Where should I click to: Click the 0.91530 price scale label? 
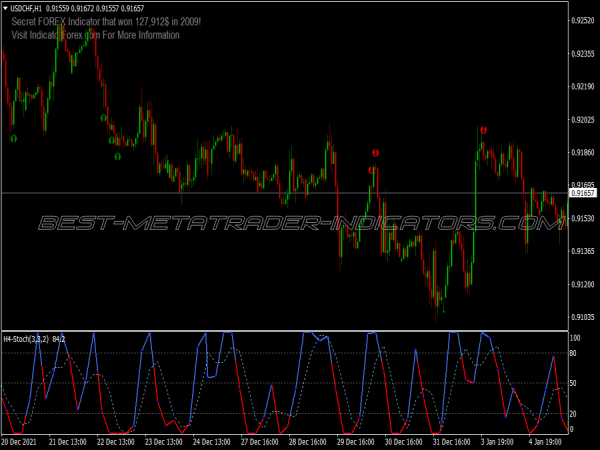[583, 218]
